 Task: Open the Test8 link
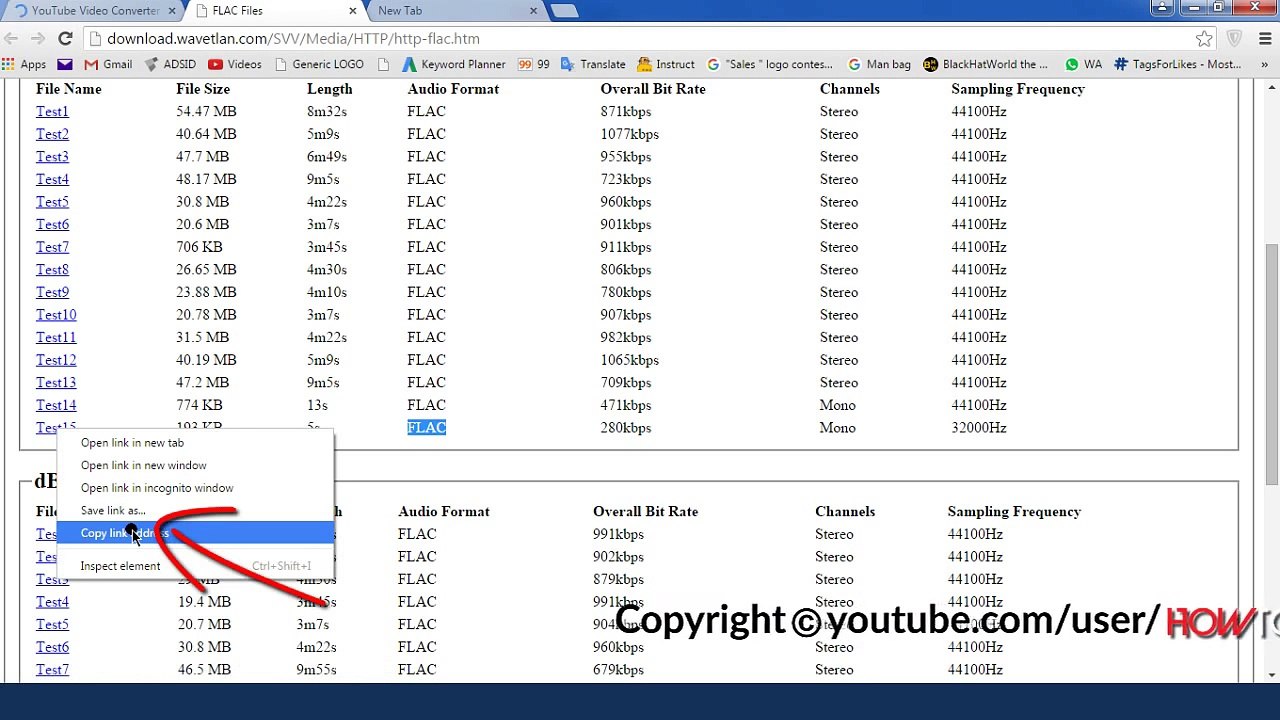(52, 270)
